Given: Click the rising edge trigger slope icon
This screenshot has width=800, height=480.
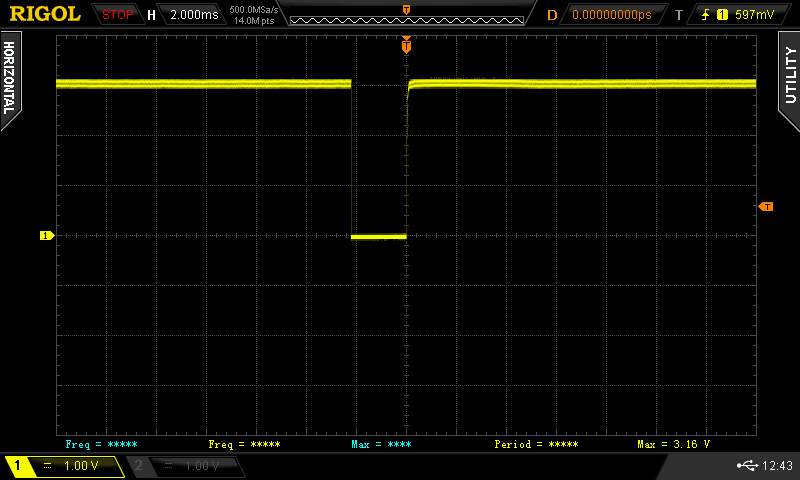Looking at the screenshot, I should tap(706, 15).
